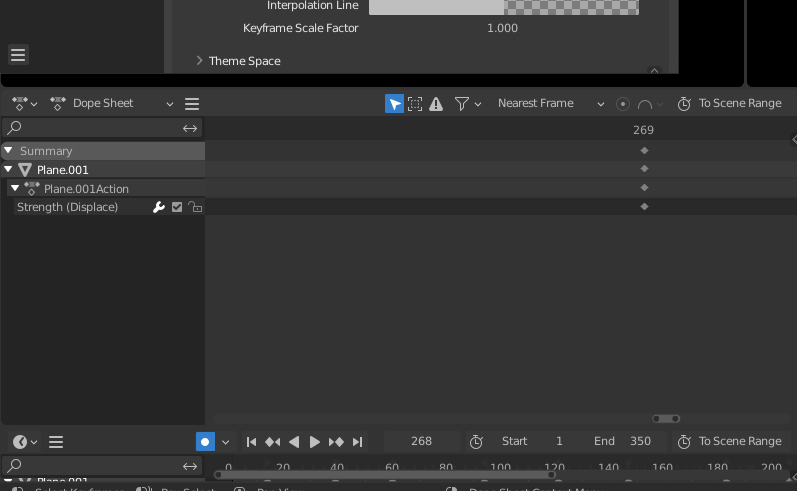Image resolution: width=797 pixels, height=491 pixels.
Task: Click the current frame field showing 268
Action: point(422,441)
